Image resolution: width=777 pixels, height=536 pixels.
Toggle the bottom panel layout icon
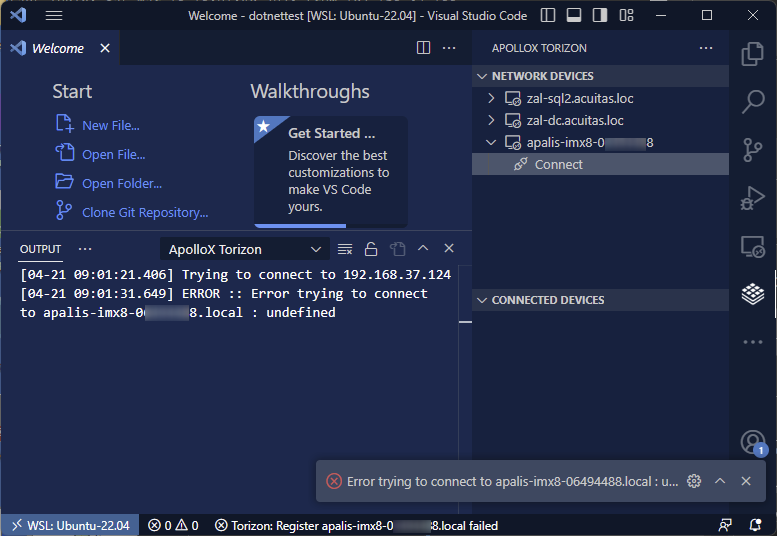pos(574,16)
